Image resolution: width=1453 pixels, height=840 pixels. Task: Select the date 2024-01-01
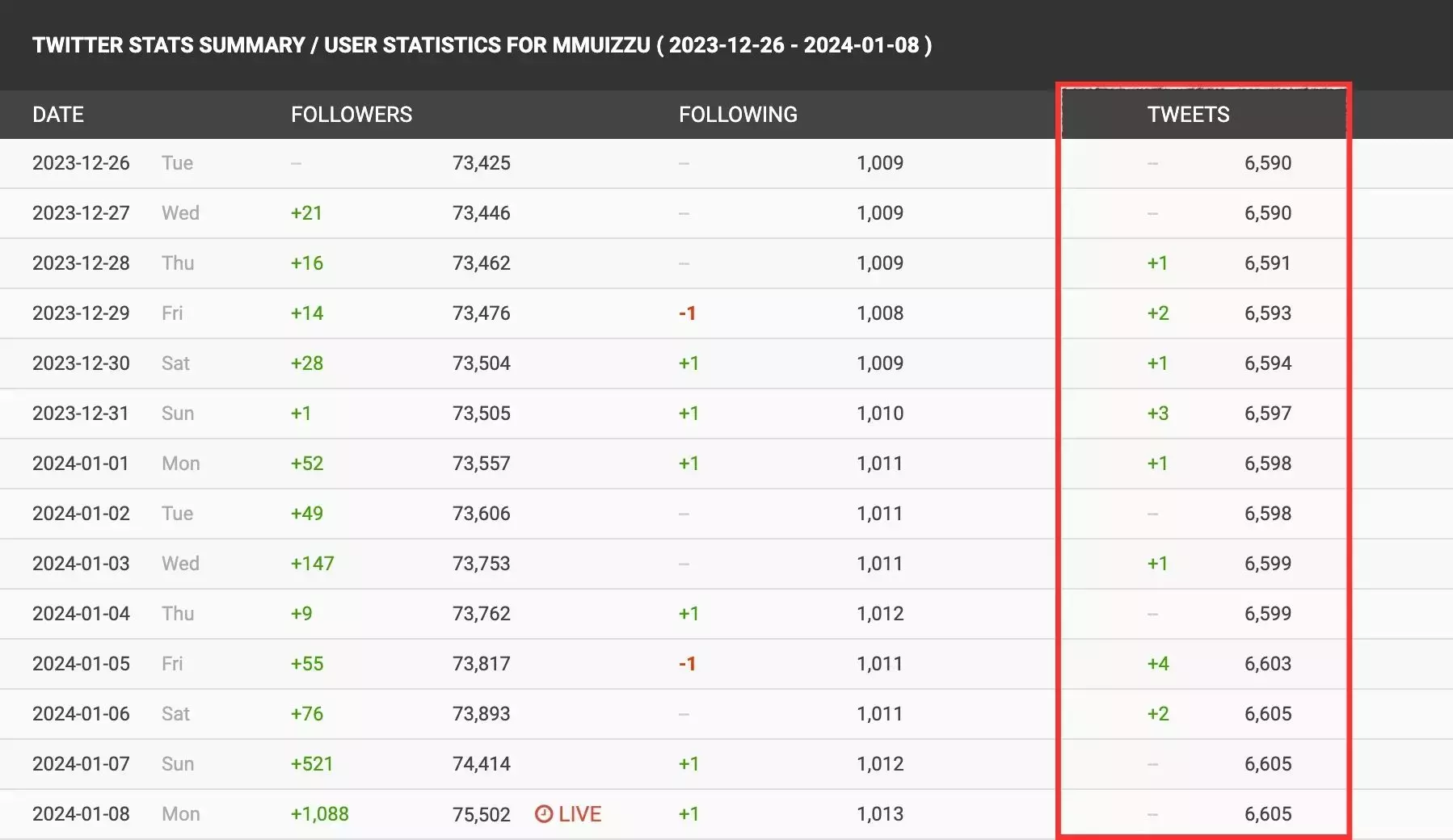point(81,463)
